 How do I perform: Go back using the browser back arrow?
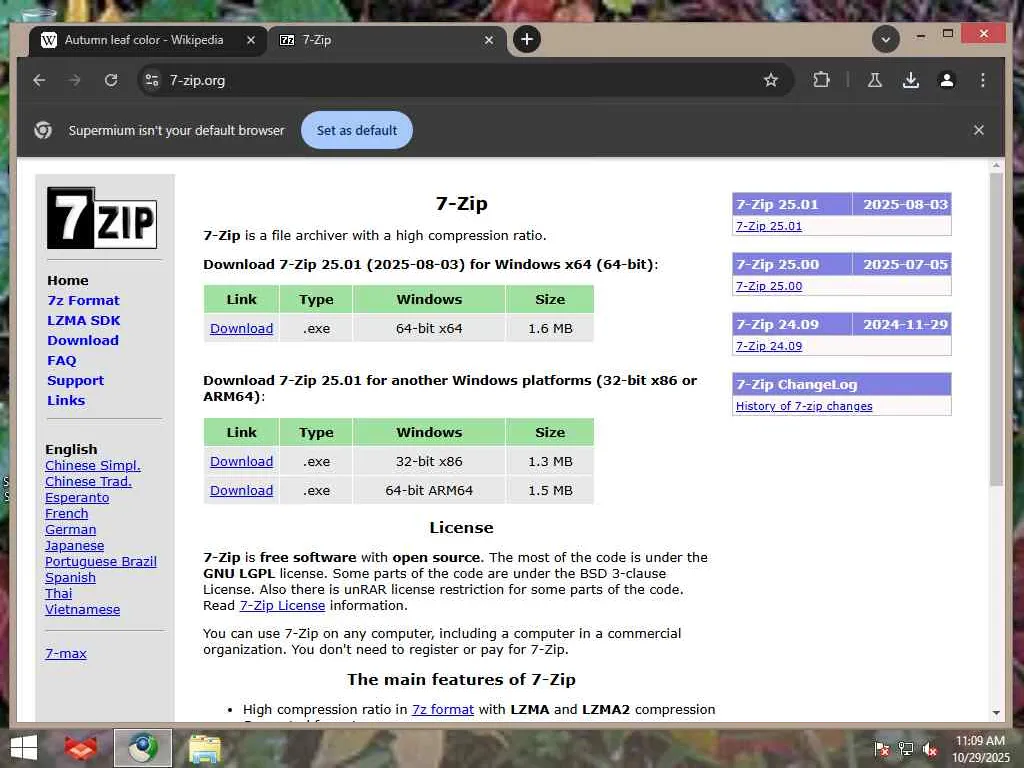pyautogui.click(x=39, y=80)
